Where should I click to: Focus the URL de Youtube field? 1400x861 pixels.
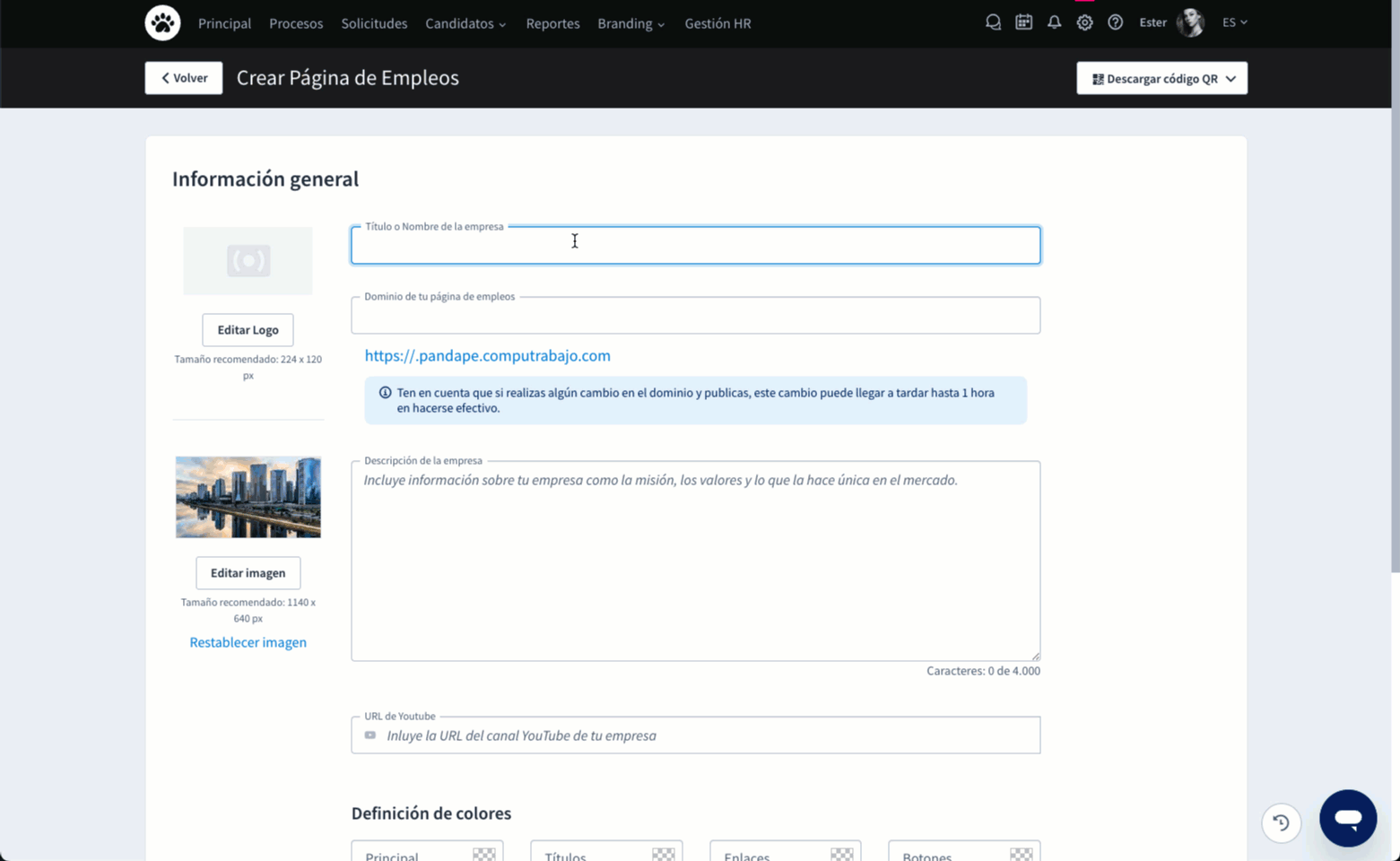pyautogui.click(x=709, y=735)
